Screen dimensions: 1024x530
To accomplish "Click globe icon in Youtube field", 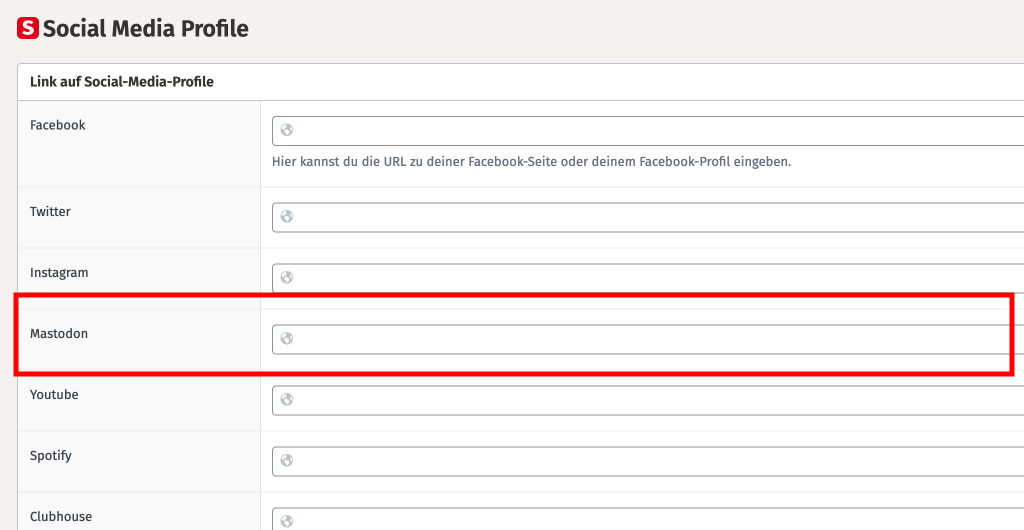I will point(286,400).
